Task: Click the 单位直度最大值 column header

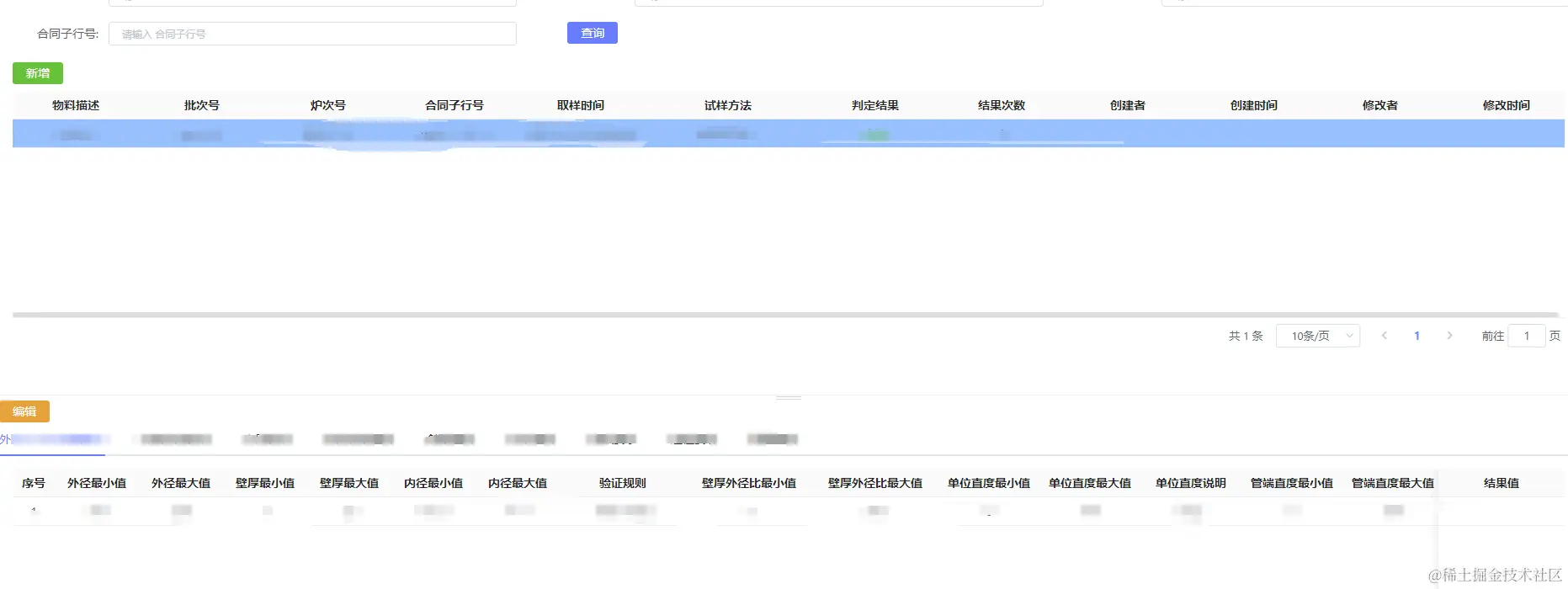Action: coord(1090,483)
